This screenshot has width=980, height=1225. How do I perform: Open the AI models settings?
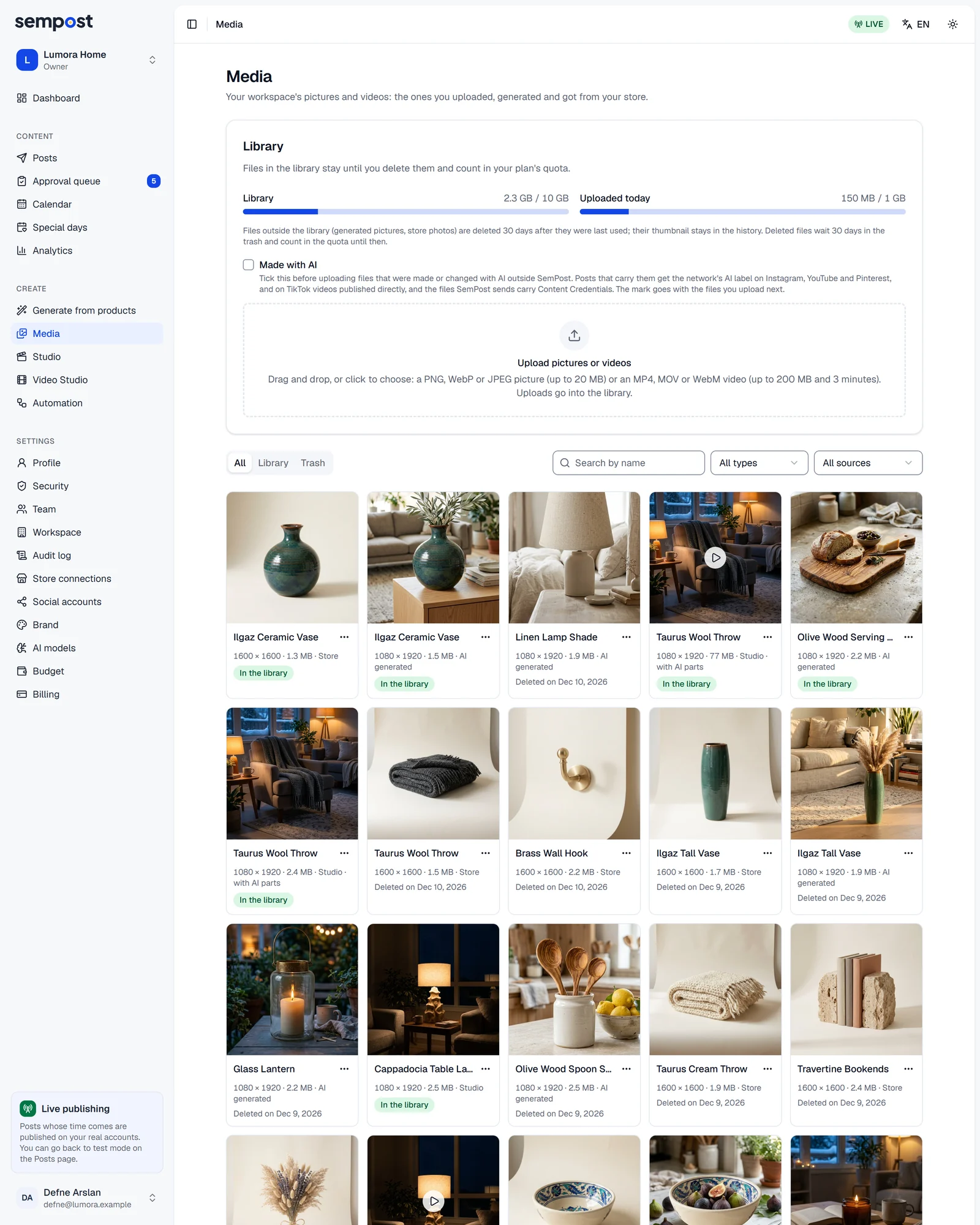(87, 648)
